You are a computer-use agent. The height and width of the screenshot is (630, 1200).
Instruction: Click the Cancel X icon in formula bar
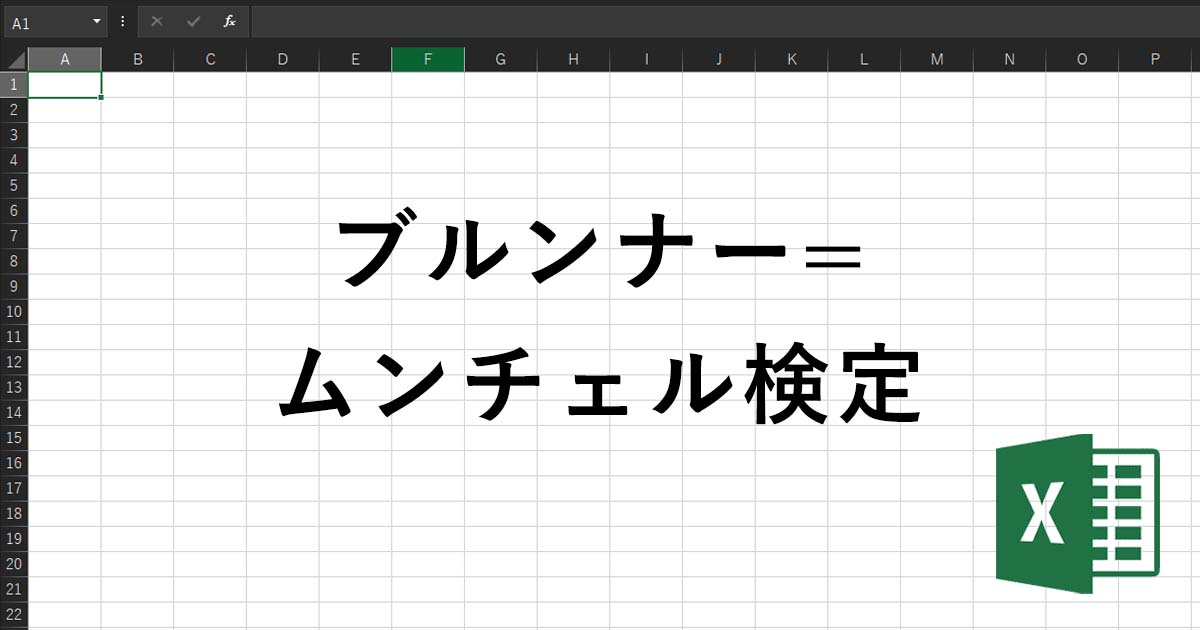point(157,21)
